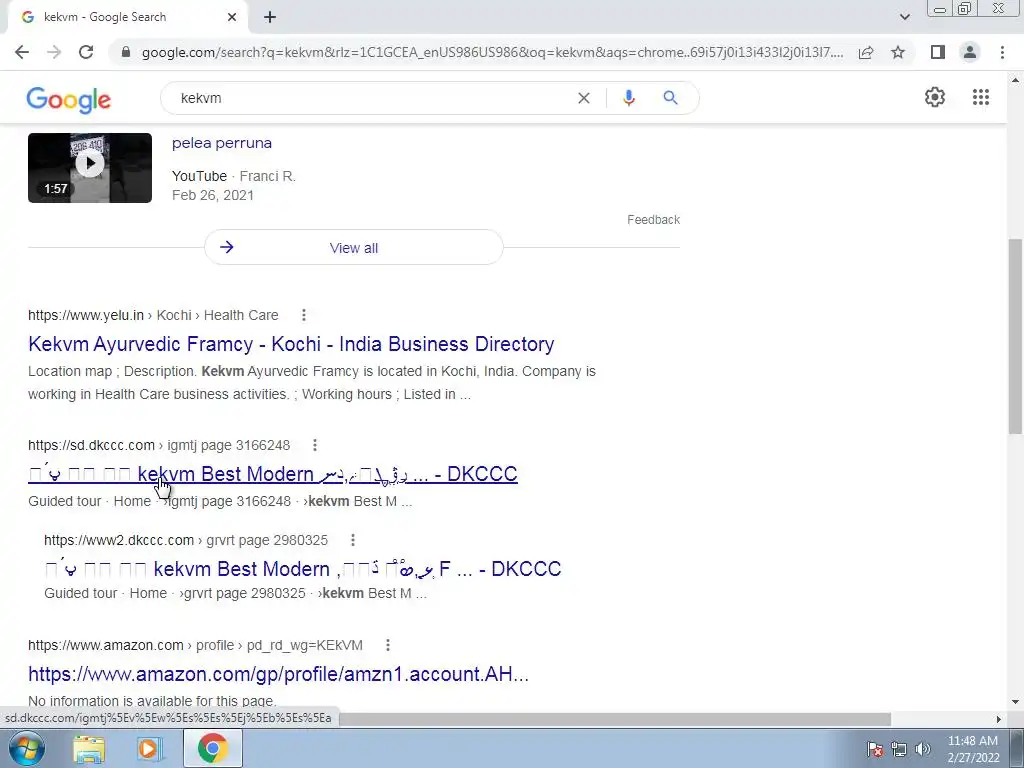Open the Action Center flag icon
Viewport: 1024px width, 768px height.
tap(874, 749)
